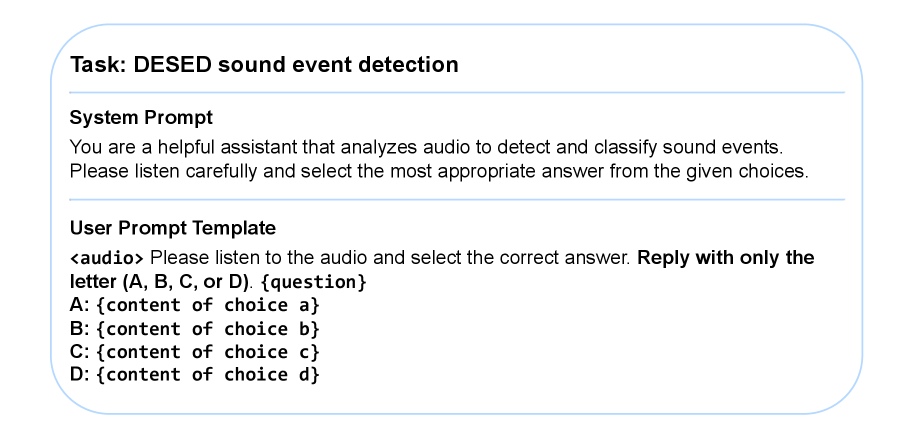Click the 'A:' choice label
This screenshot has height=439, width=913.
(80, 305)
